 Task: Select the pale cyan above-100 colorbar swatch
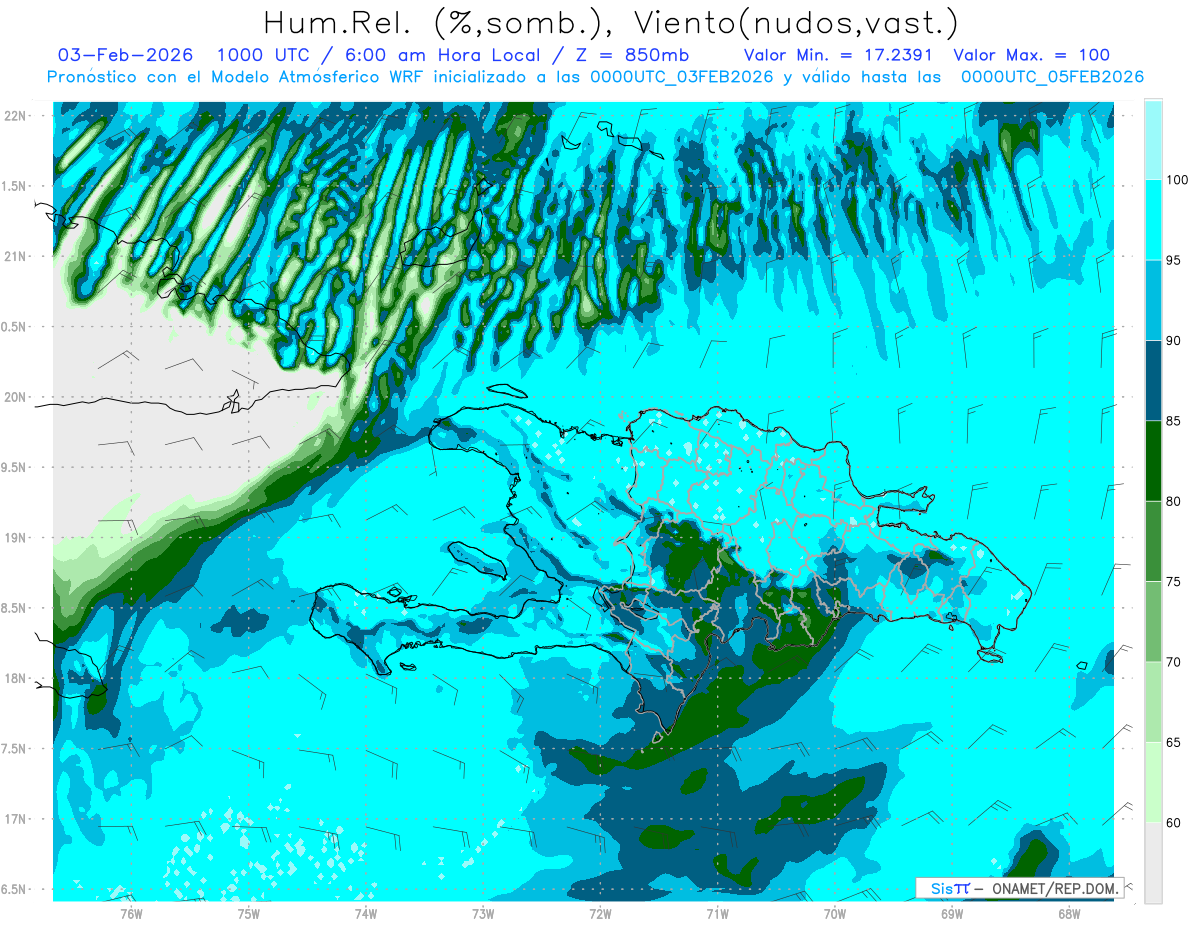tap(1153, 140)
